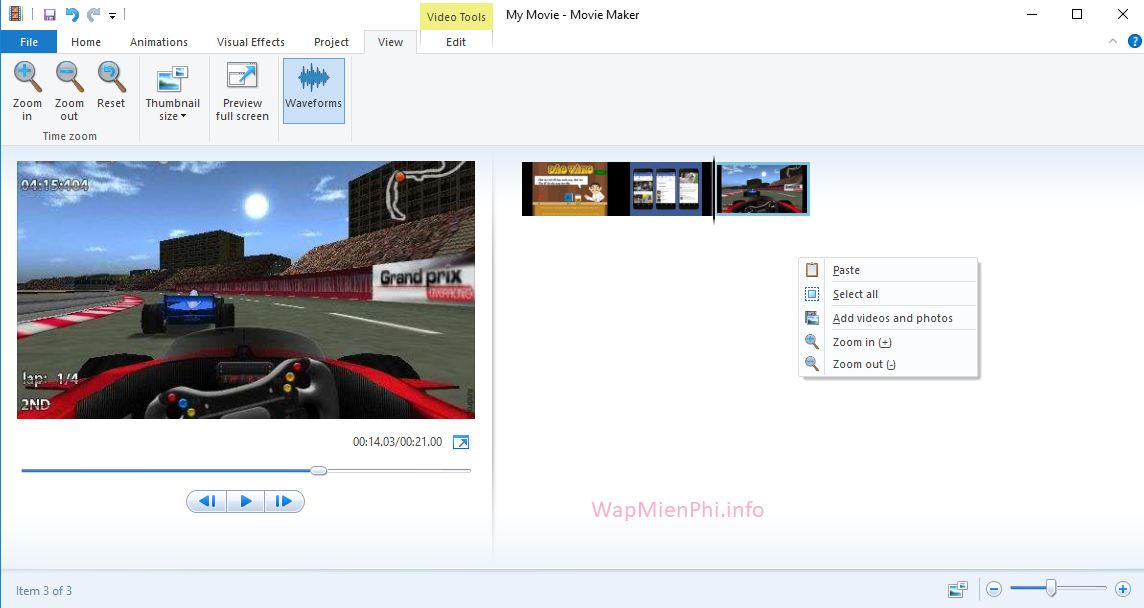Viewport: 1144px width, 608px height.
Task: Expand the Quick Access Toolbar customize arrow
Action: (112, 15)
